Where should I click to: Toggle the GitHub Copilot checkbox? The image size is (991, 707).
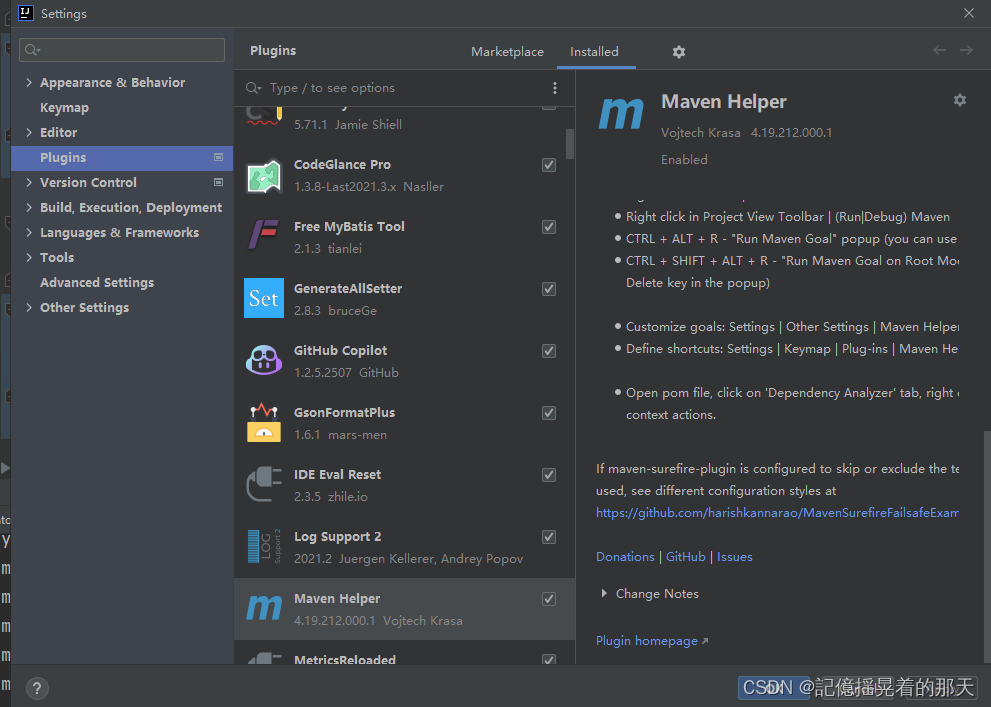point(549,351)
